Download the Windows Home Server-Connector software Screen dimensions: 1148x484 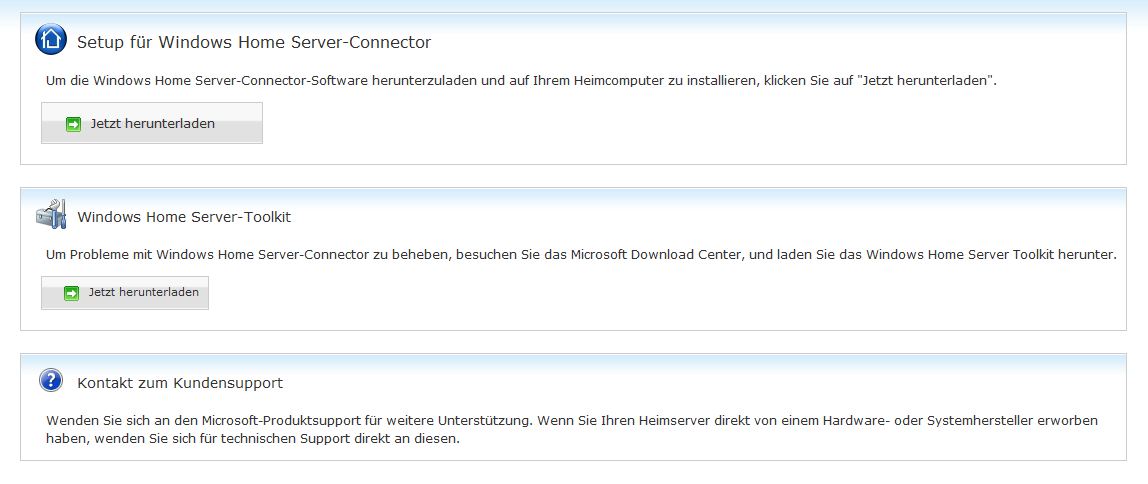click(152, 124)
